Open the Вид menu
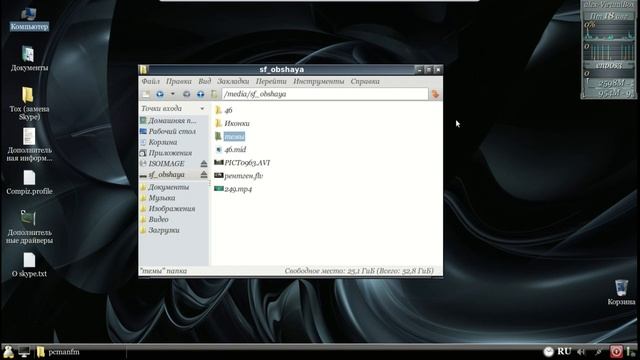640x360 pixels. tap(204, 82)
